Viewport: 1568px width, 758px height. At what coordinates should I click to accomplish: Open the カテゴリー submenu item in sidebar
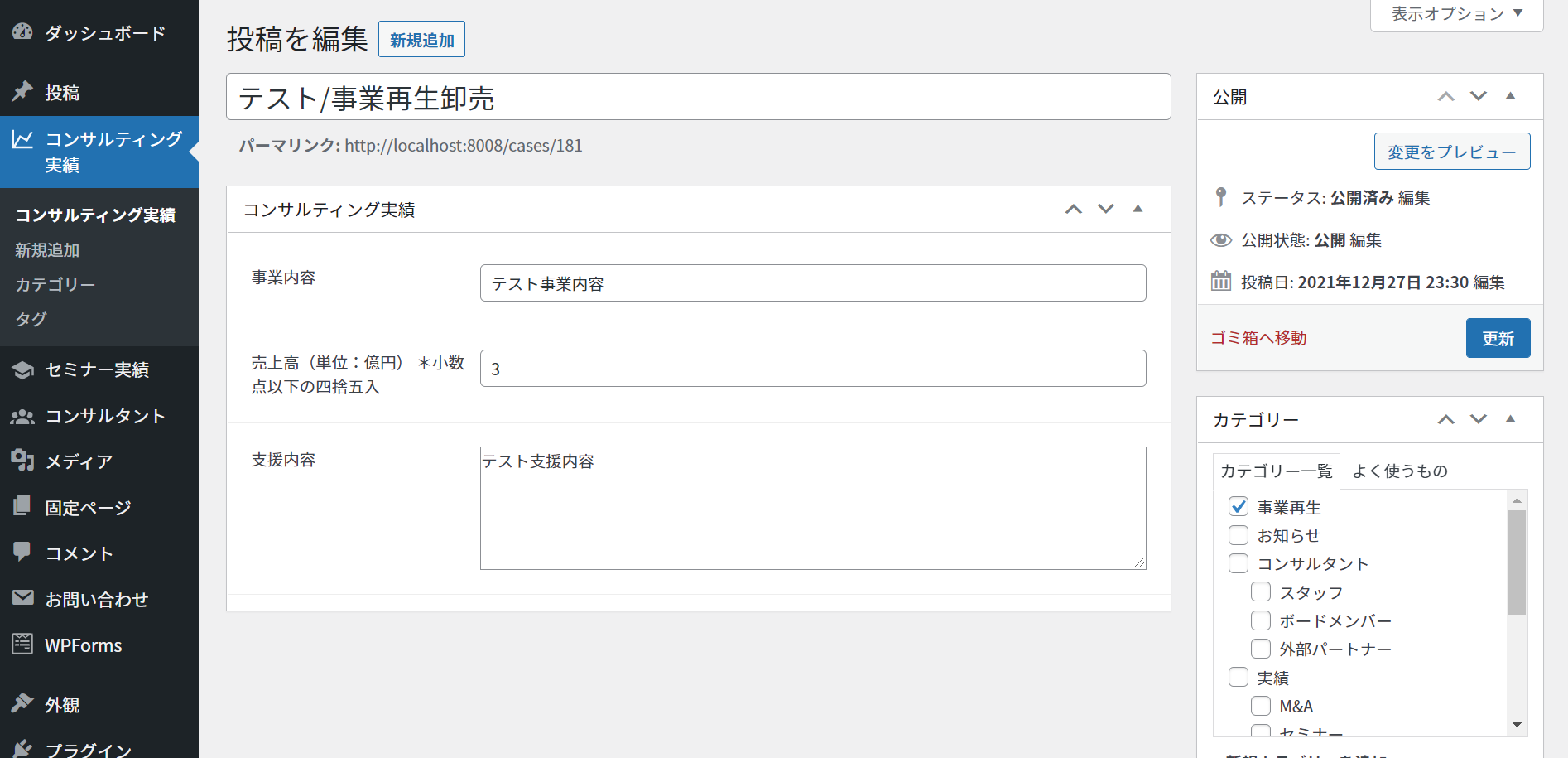(55, 285)
